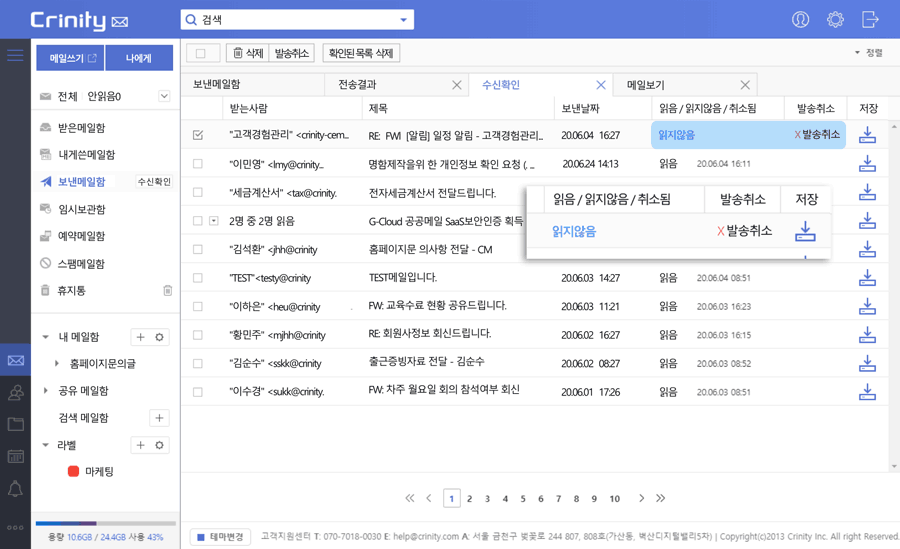900x549 pixels.
Task: Open the notification bell in left rail
Action: (x=15, y=489)
